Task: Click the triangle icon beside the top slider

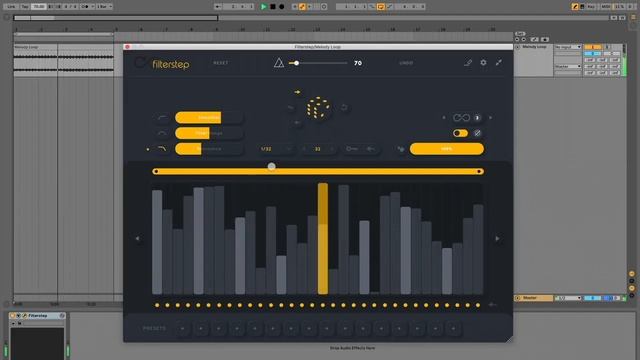Action: tap(279, 63)
